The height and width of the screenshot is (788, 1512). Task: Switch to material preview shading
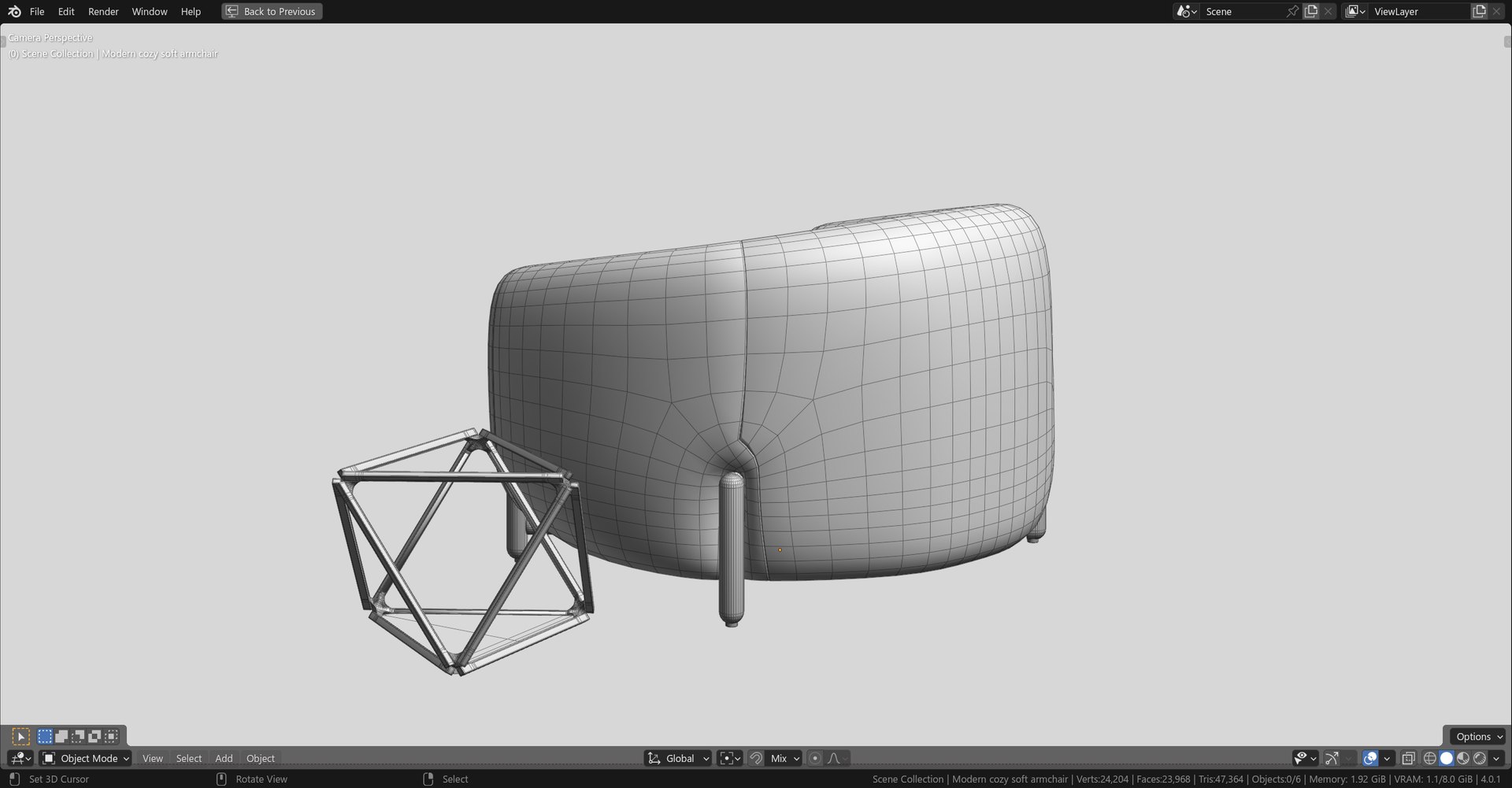[x=1463, y=758]
